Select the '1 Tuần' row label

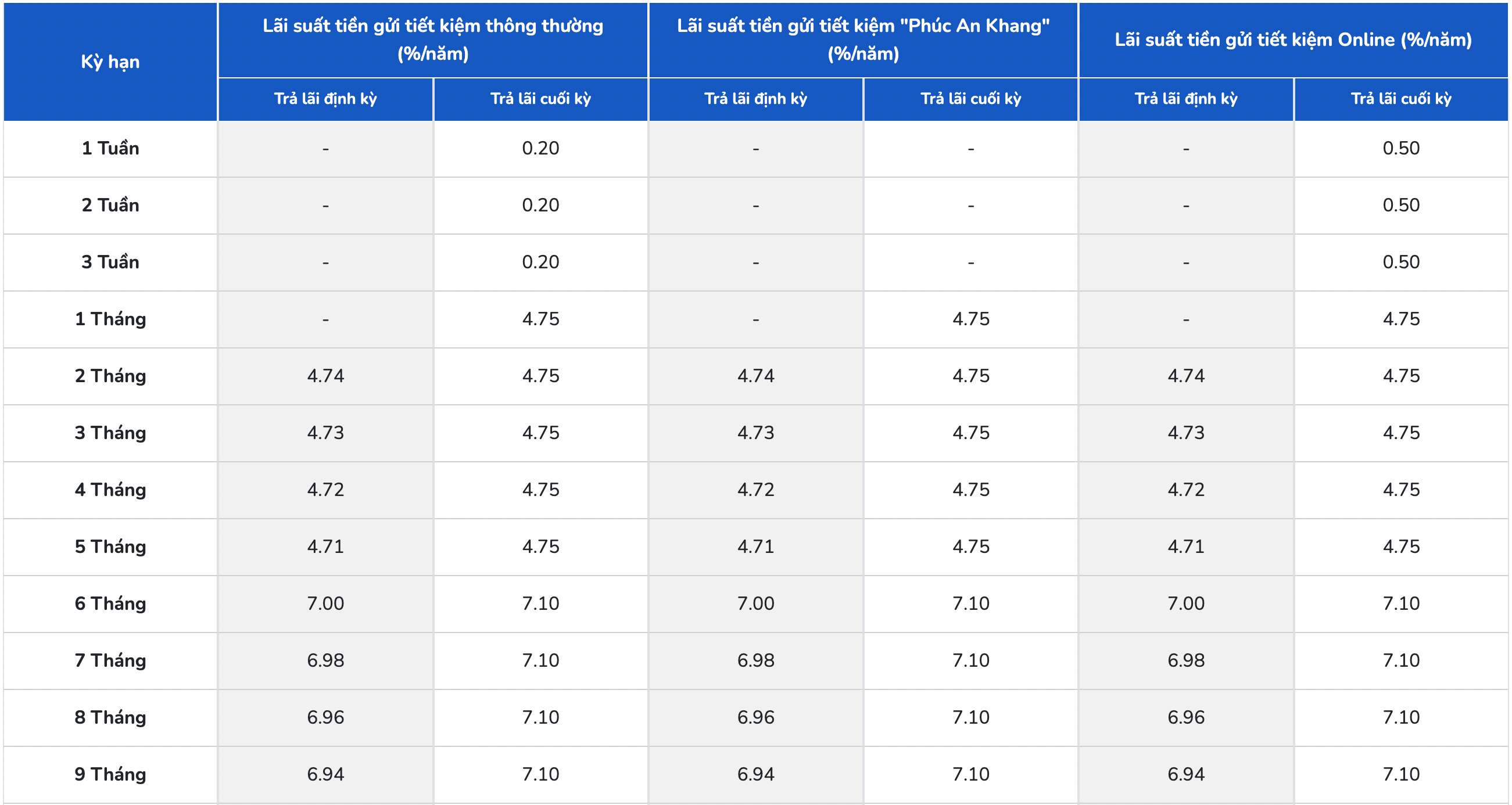coord(110,148)
